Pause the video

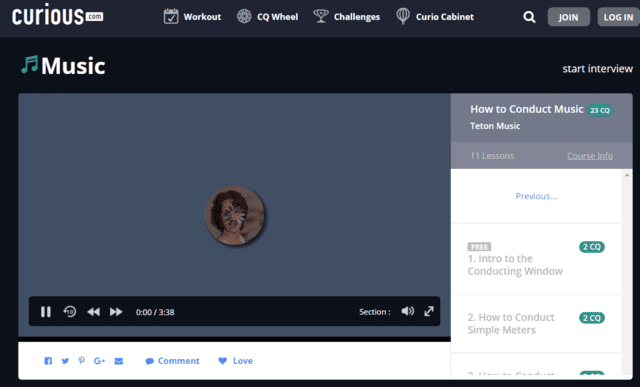point(46,312)
